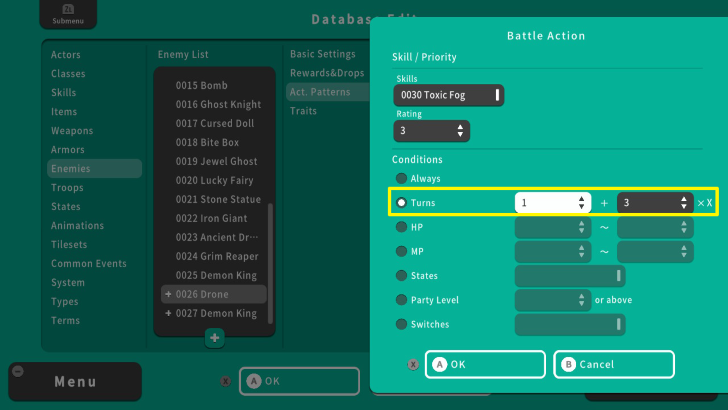Select the Always condition radio
Viewport: 728px width, 410px height.
401,178
